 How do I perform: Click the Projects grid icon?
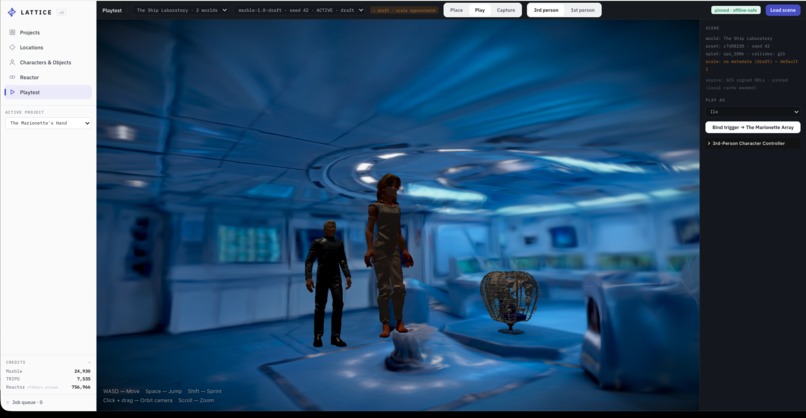click(x=12, y=32)
